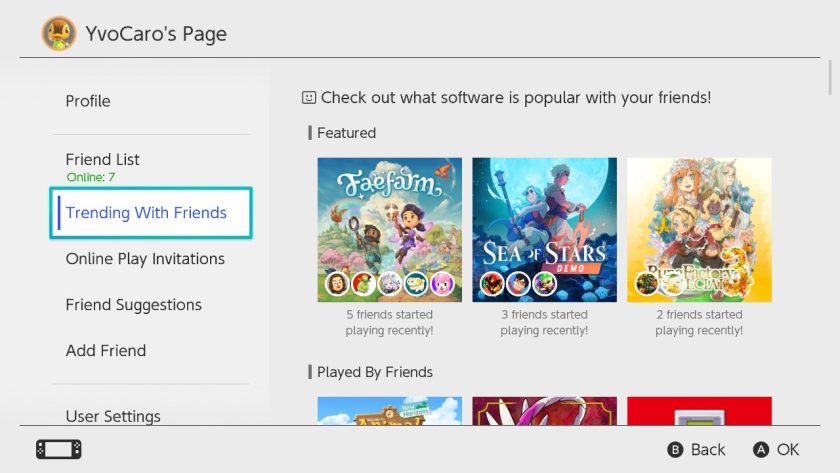Click first friend avatar on Rune Factory tile

[647, 284]
